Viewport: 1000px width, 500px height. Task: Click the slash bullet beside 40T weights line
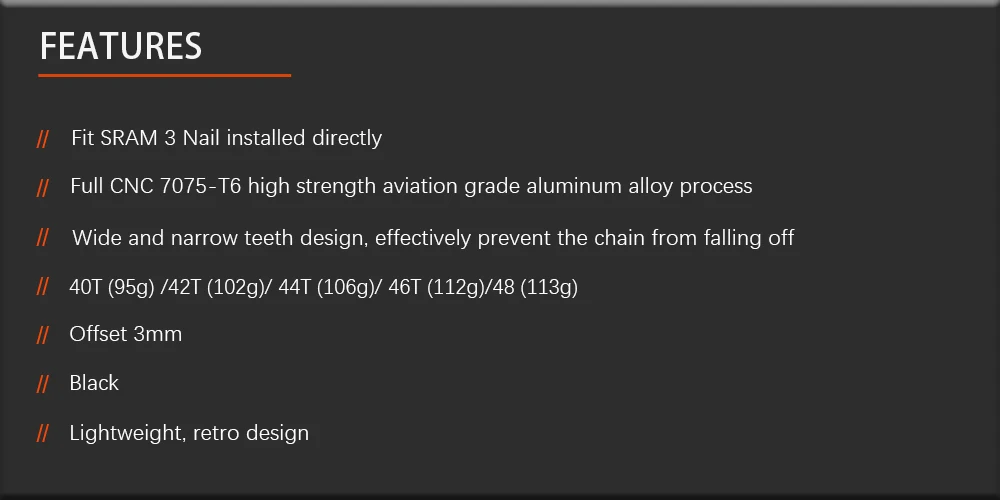(x=43, y=286)
